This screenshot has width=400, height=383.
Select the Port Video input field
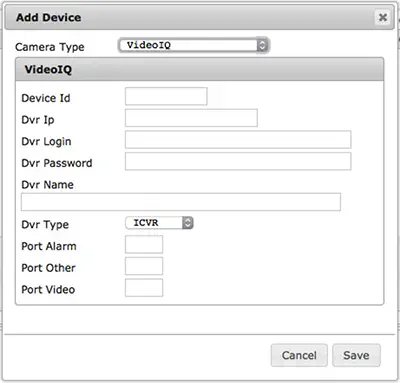144,288
